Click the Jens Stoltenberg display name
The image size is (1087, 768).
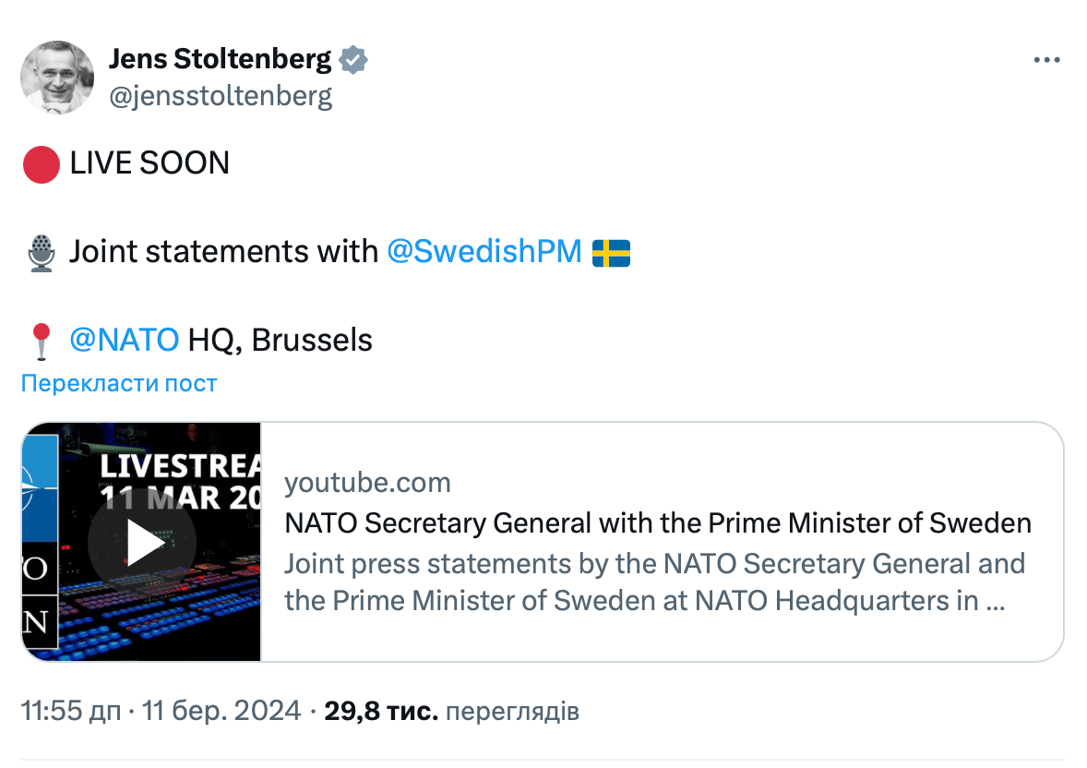pos(219,60)
